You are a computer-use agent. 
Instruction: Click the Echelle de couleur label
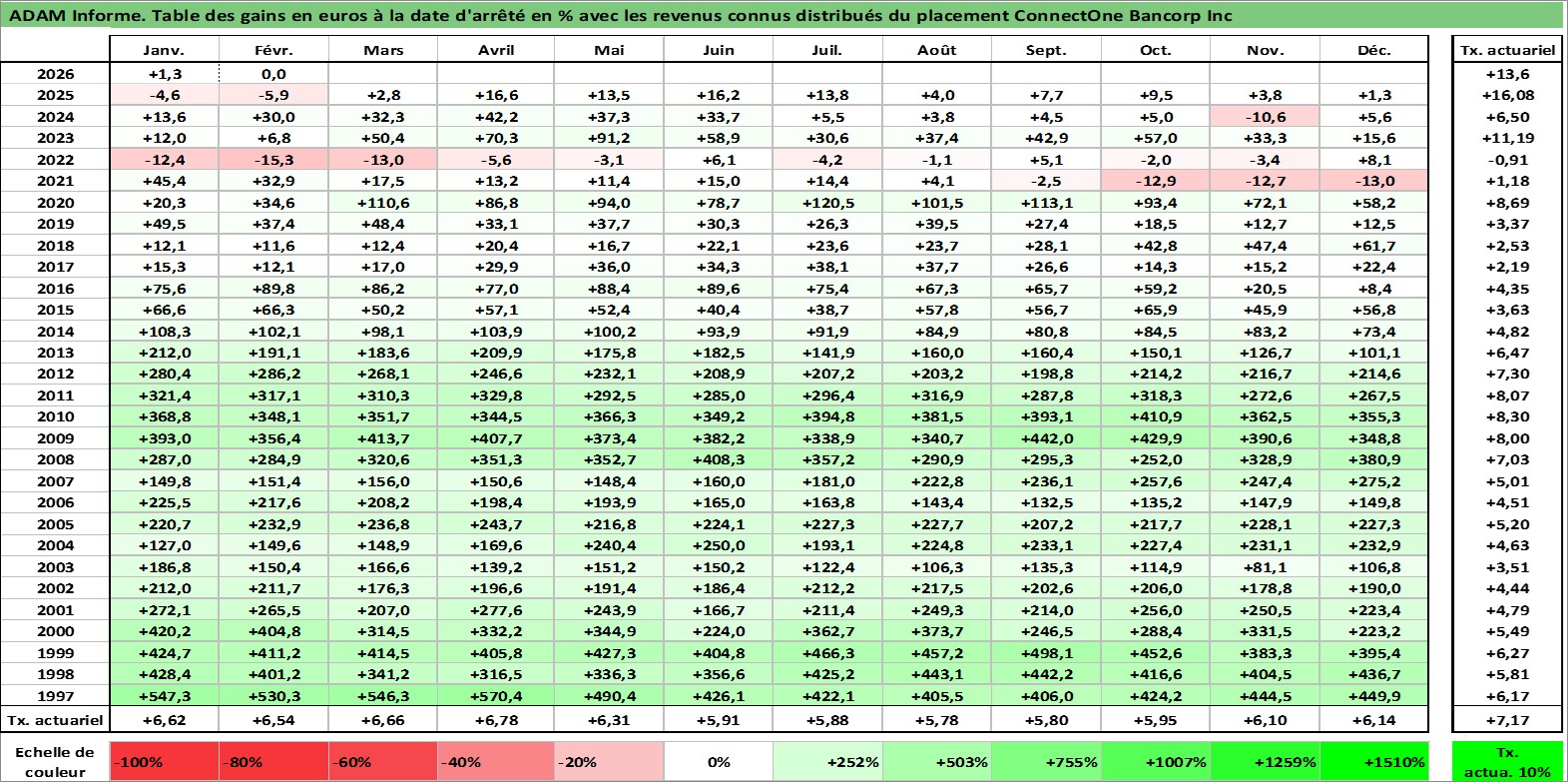click(55, 761)
